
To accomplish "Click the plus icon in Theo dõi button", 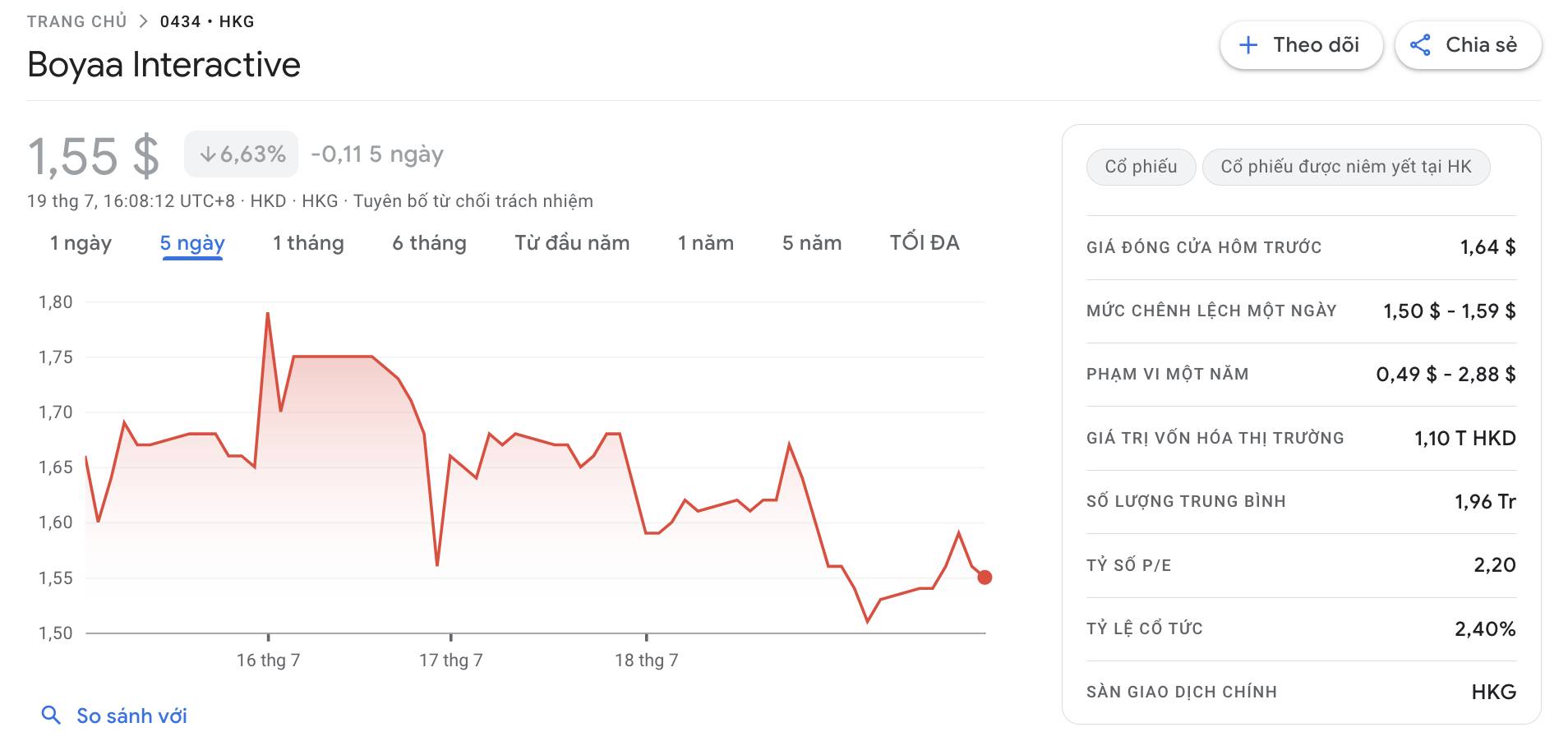I will 1248,45.
